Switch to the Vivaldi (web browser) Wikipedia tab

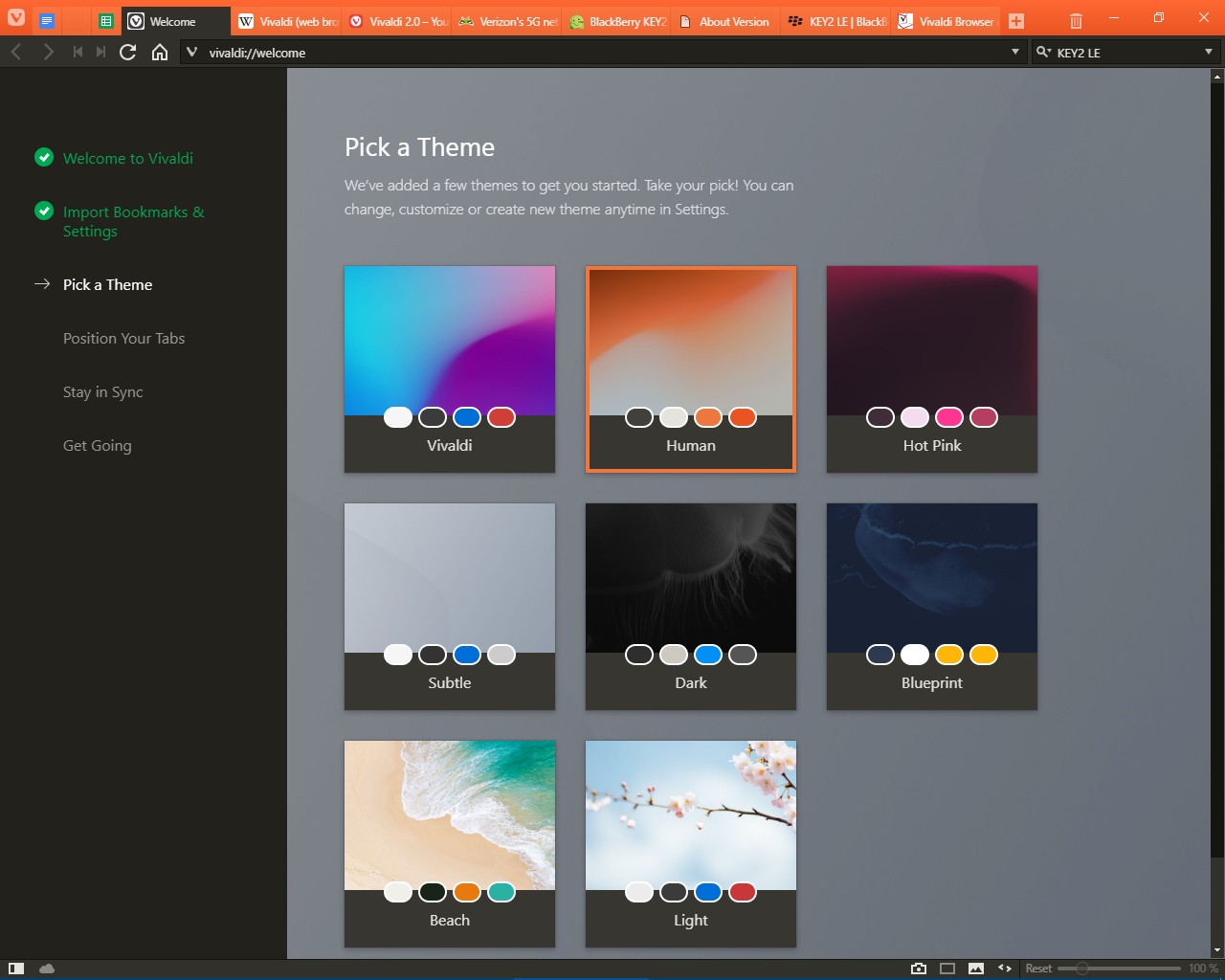point(287,20)
